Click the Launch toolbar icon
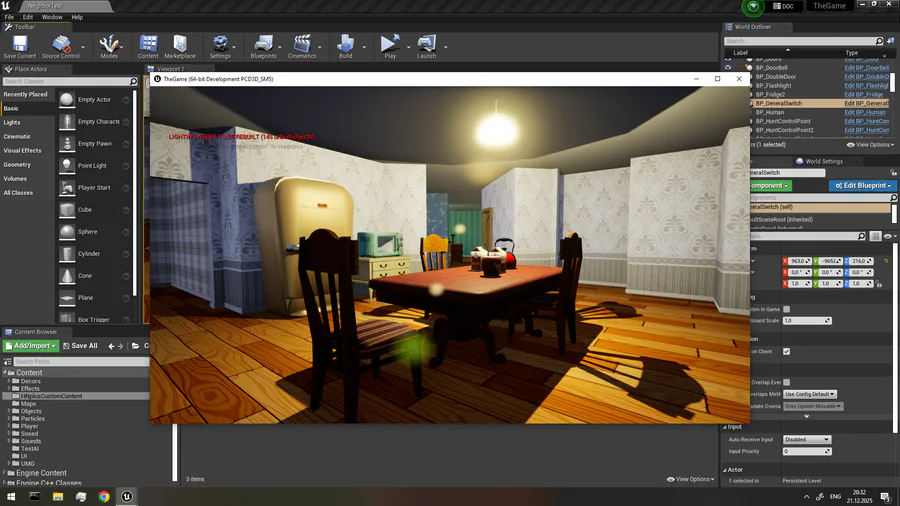 pos(426,44)
